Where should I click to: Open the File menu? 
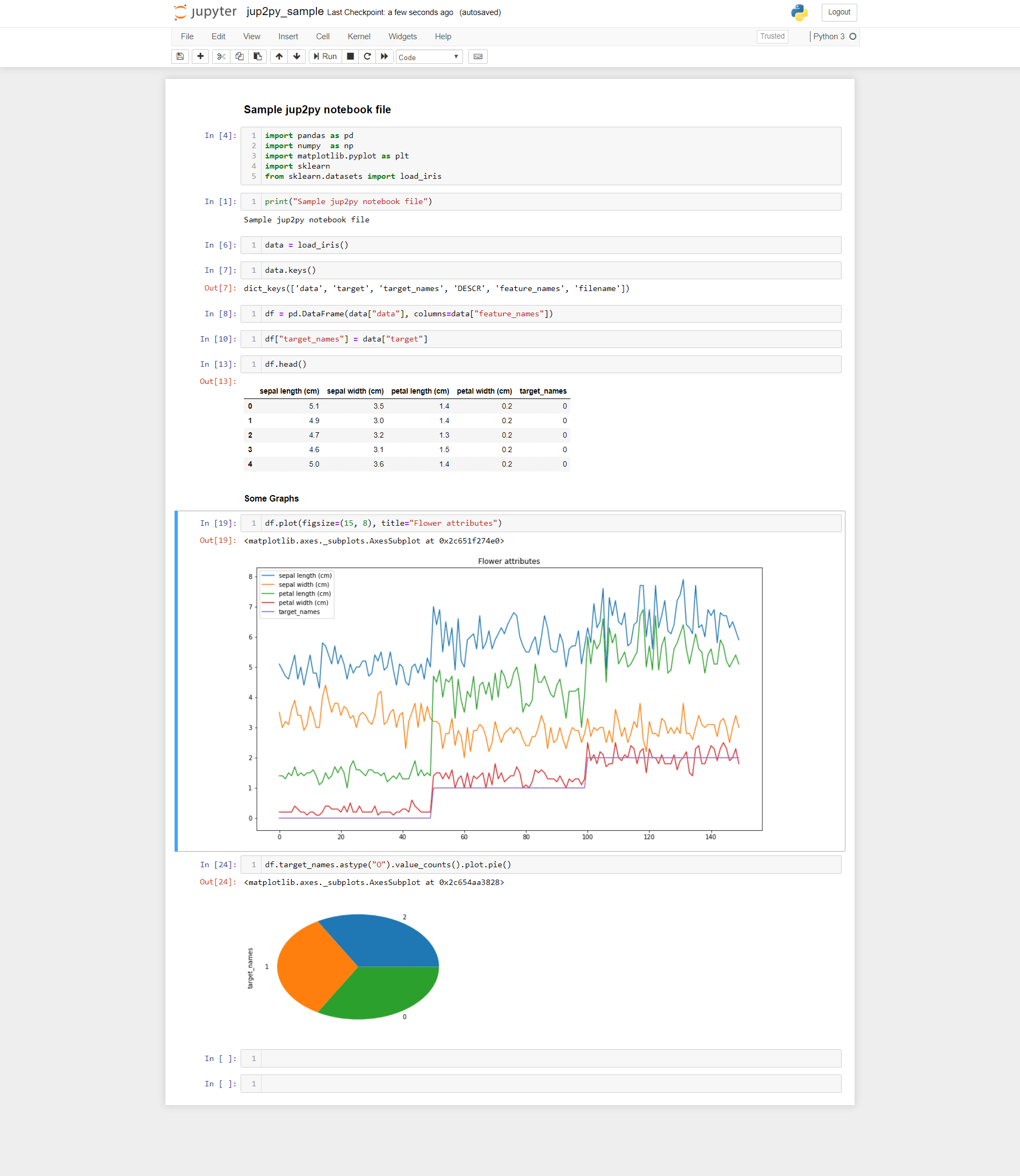(187, 37)
